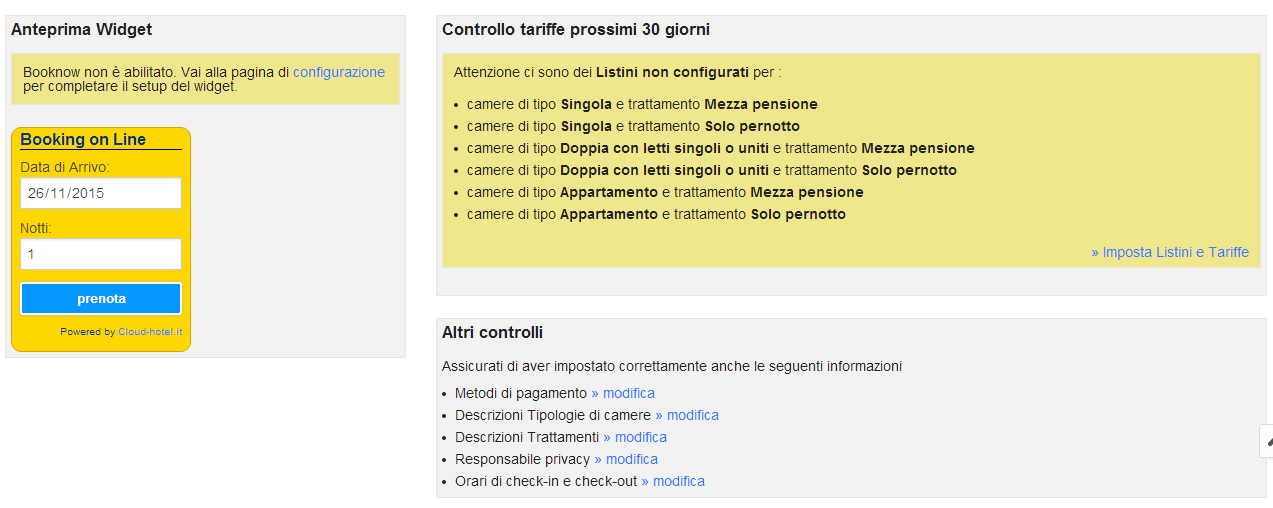Visit the Cloud-hotel.it powered-by link

150,332
